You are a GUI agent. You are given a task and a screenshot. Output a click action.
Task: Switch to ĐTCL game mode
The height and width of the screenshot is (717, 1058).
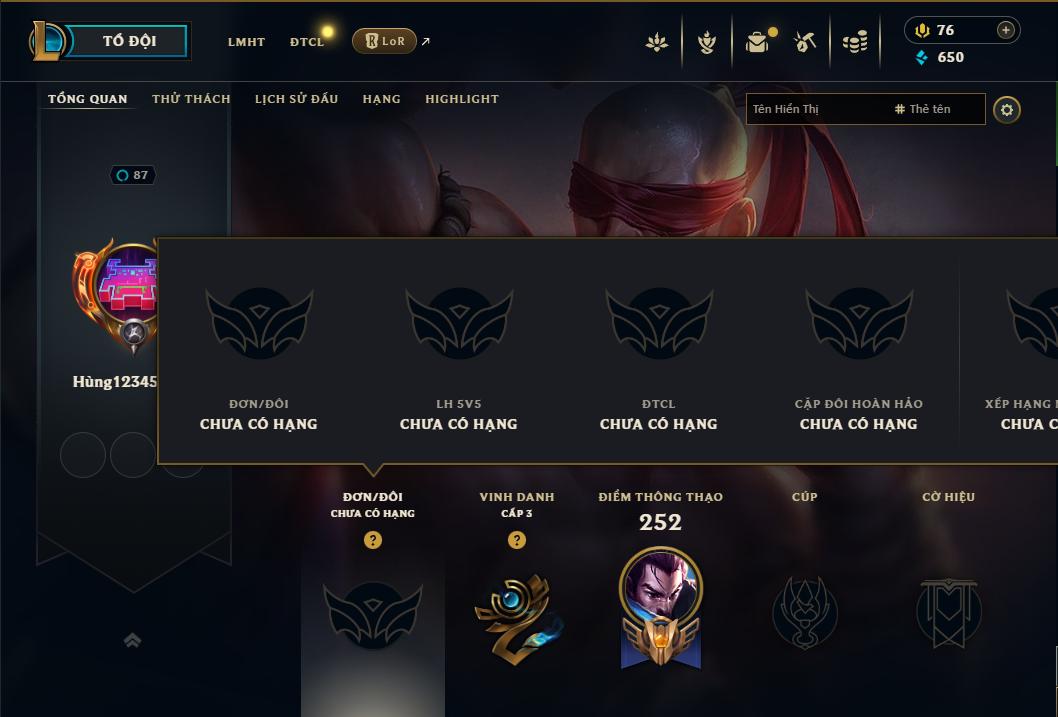307,42
